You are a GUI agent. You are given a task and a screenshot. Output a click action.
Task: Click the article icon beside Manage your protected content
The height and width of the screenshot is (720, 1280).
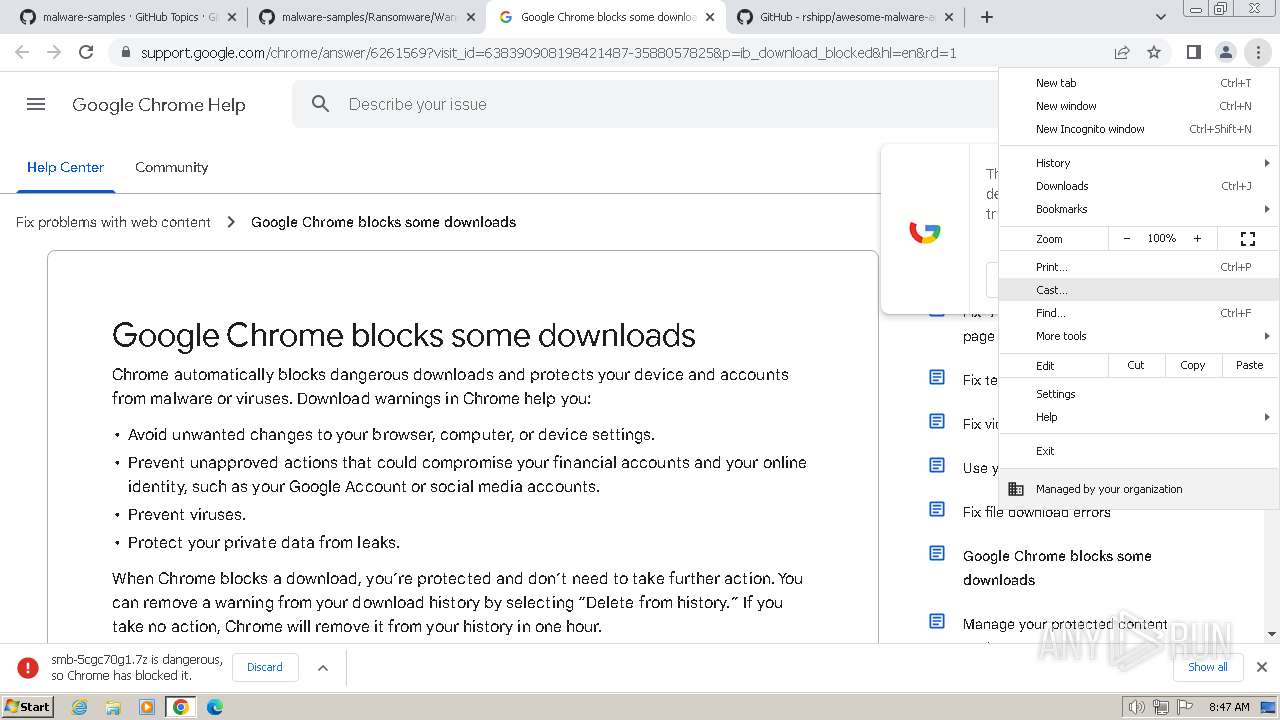coord(937,621)
